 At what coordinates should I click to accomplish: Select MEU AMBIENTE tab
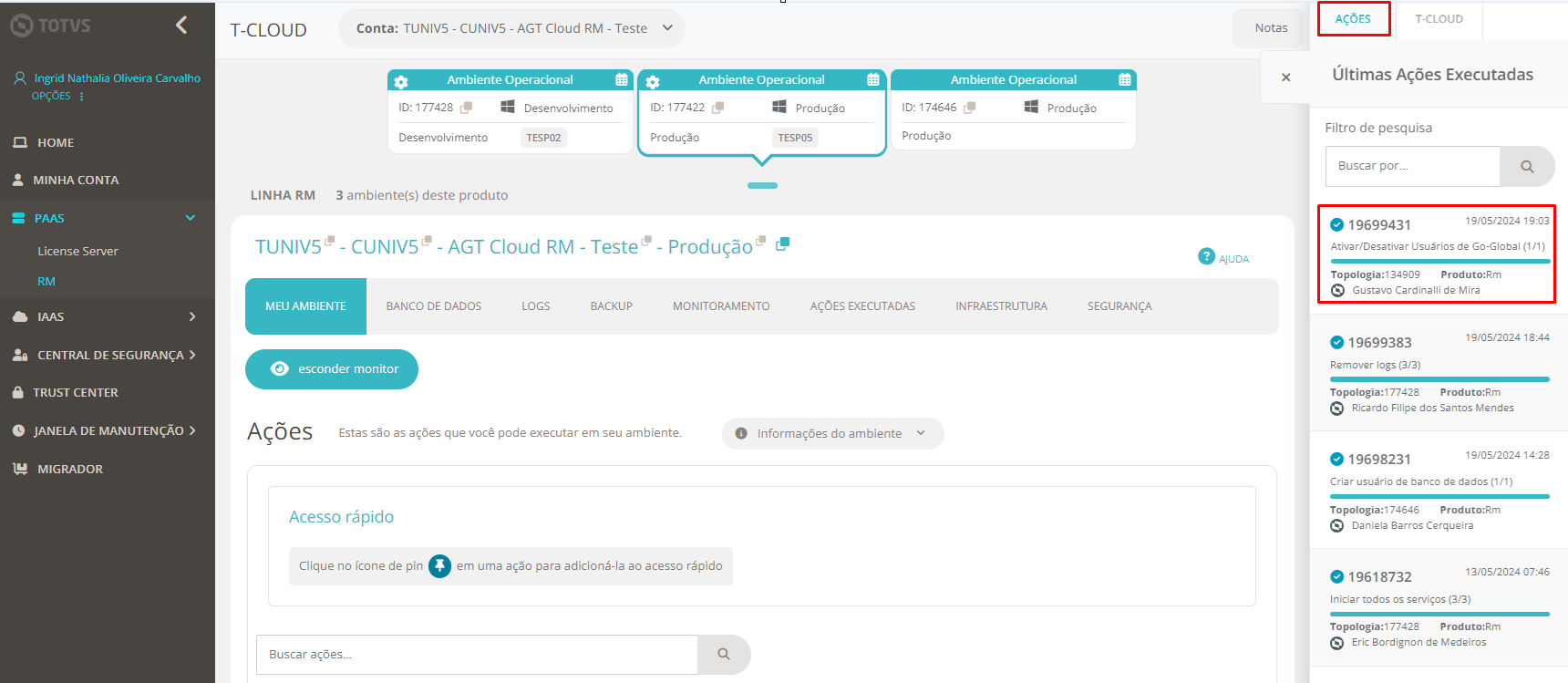click(305, 306)
